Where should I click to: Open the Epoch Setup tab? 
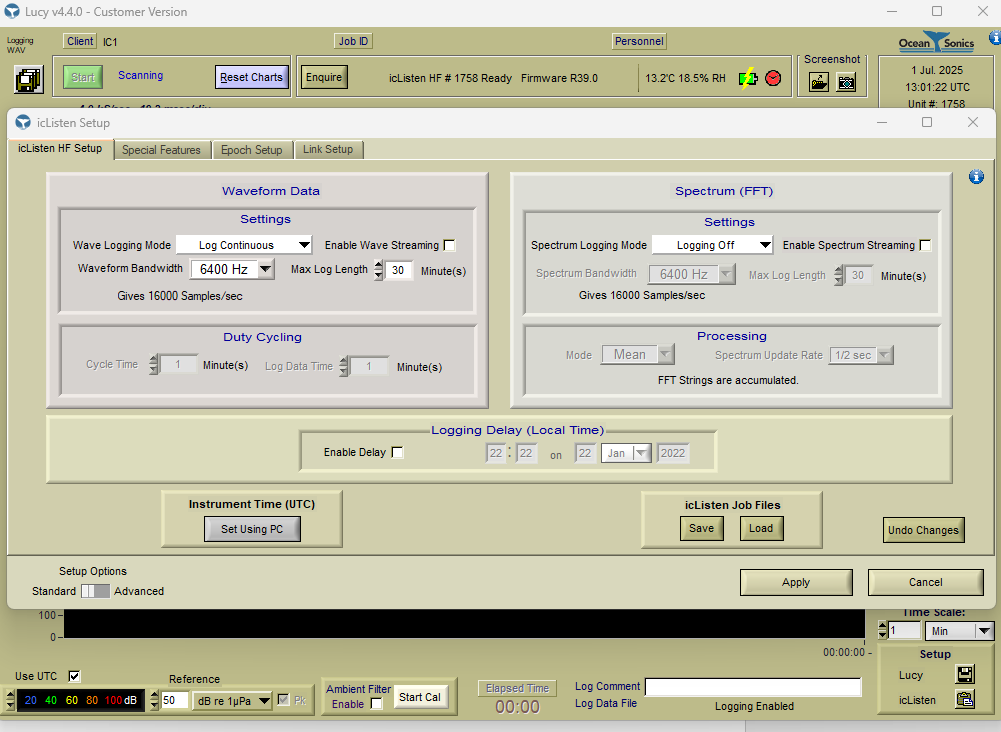pos(252,150)
